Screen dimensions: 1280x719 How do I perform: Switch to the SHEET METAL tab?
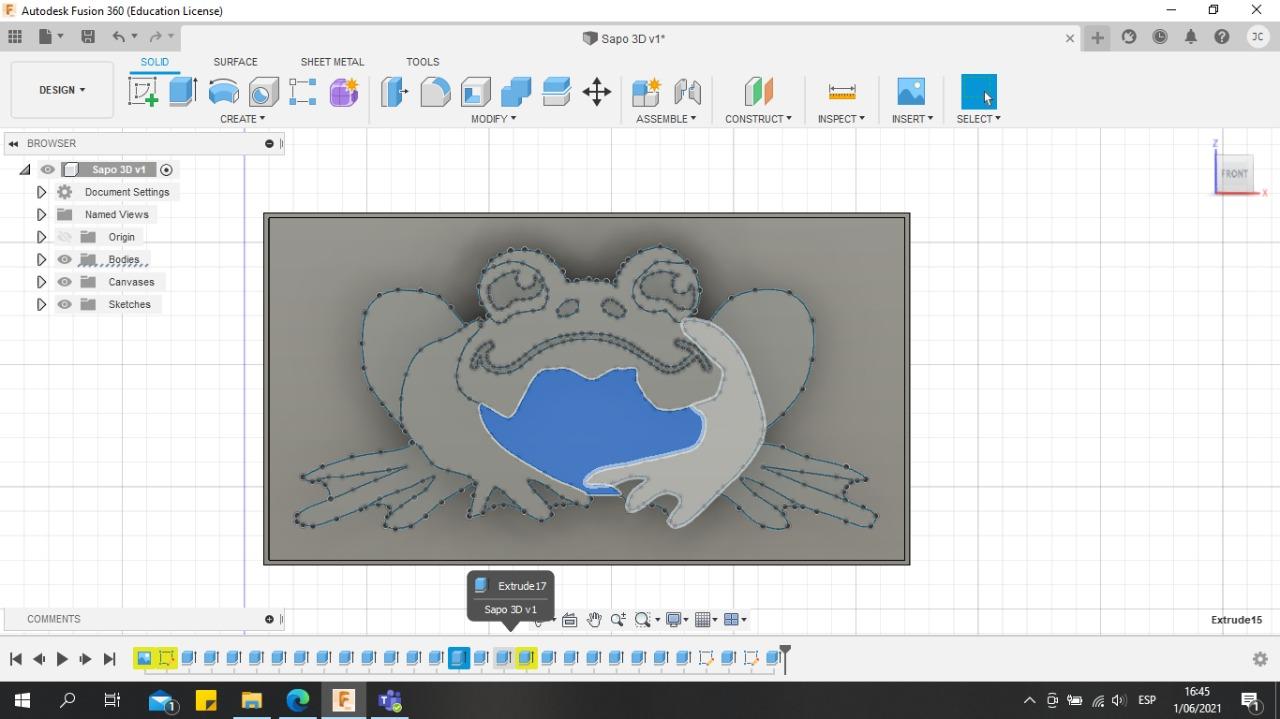pyautogui.click(x=332, y=62)
